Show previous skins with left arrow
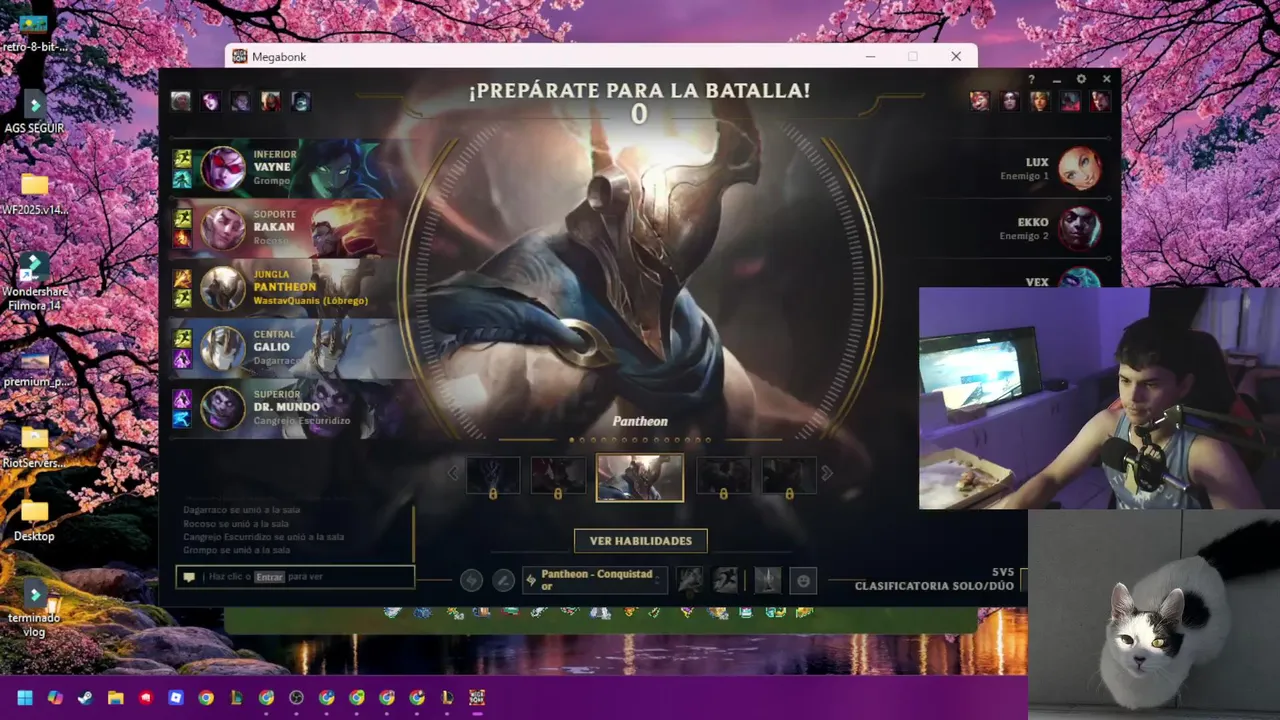Screen dimensions: 1280x720 point(453,474)
